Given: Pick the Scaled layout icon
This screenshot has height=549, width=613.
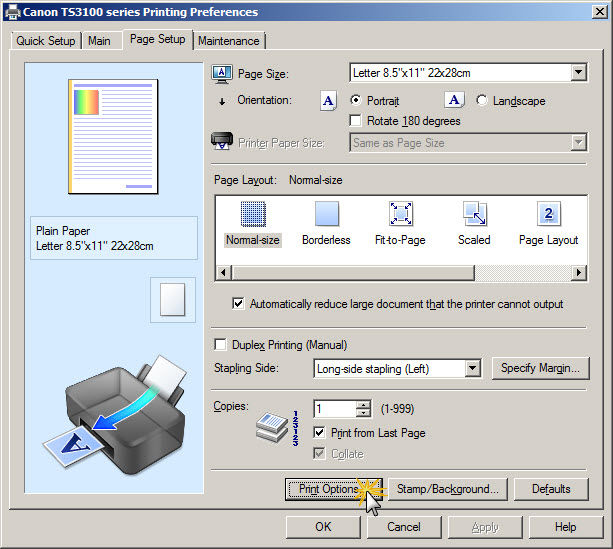Looking at the screenshot, I should (x=474, y=214).
